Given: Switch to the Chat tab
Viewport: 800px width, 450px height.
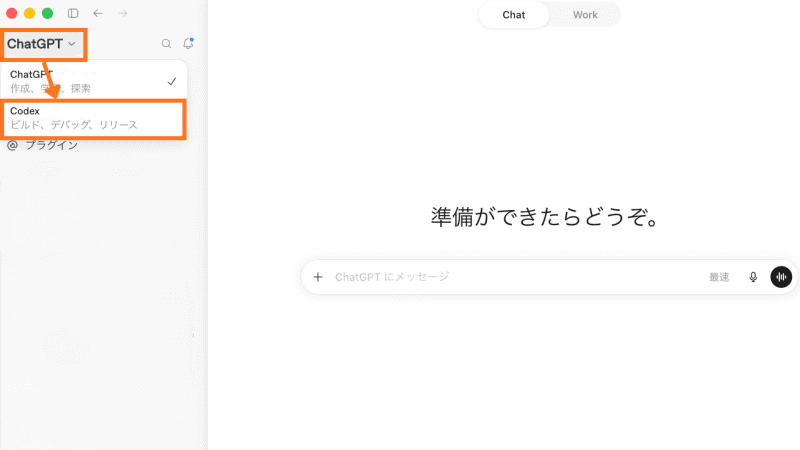Looking at the screenshot, I should click(x=514, y=15).
